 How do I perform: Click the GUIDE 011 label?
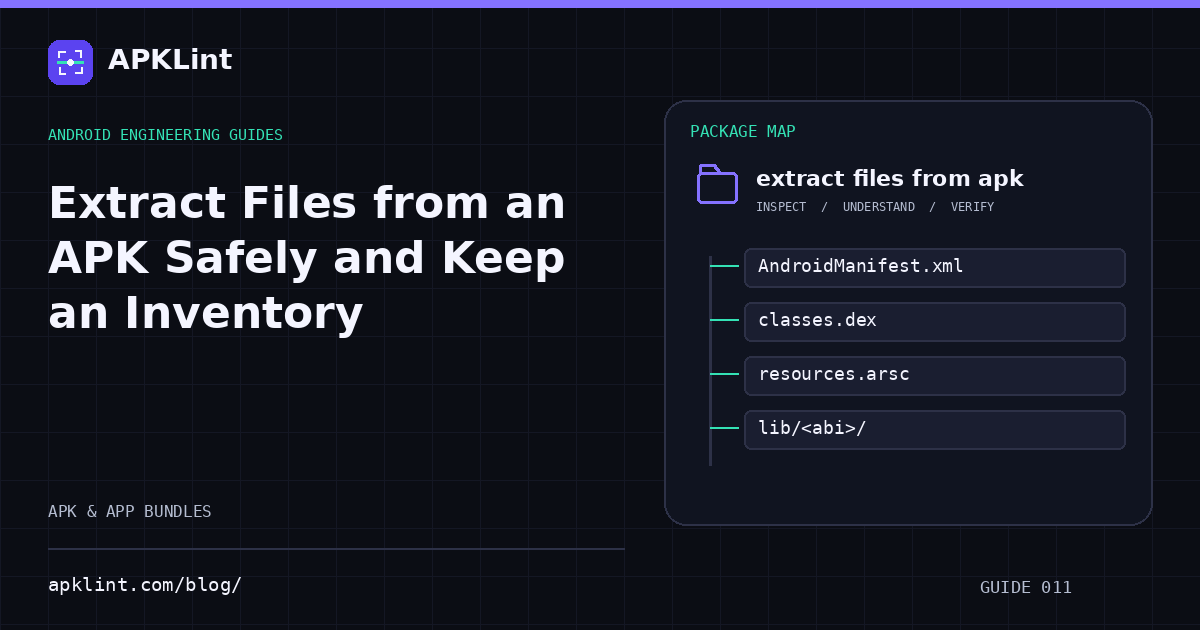click(x=1026, y=588)
